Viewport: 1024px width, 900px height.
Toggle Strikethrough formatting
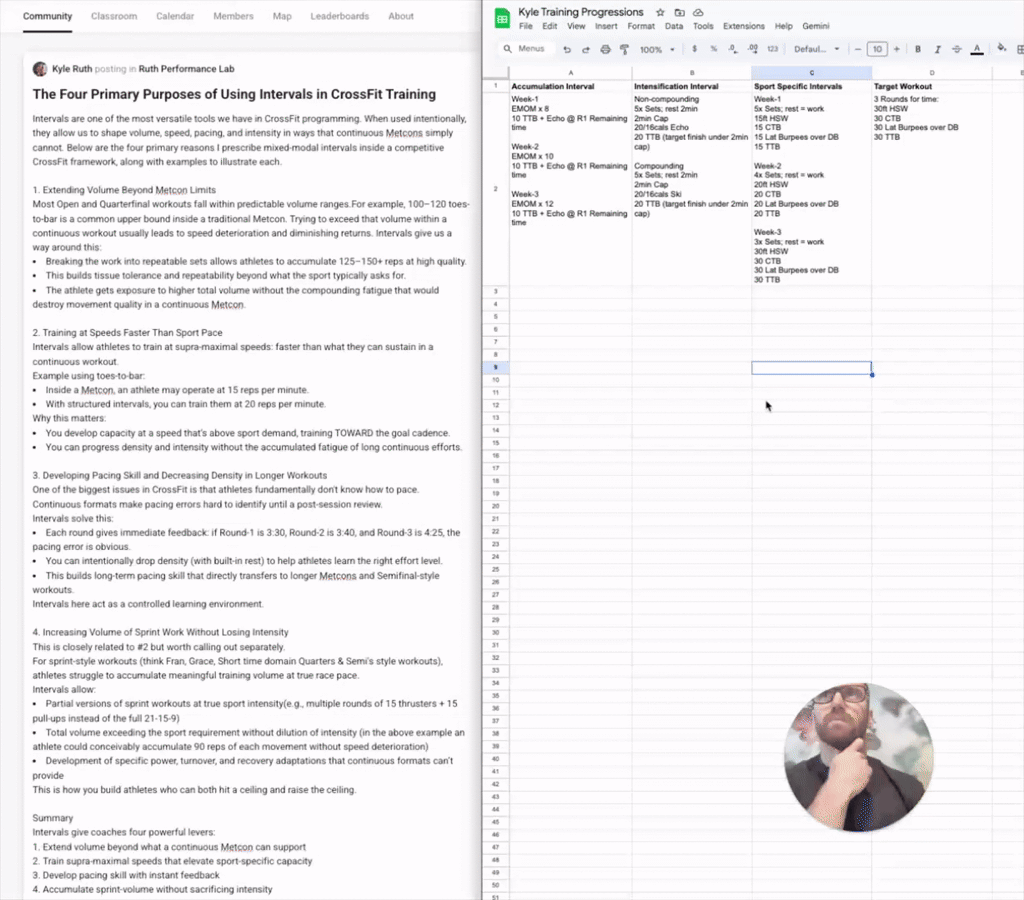coord(957,49)
